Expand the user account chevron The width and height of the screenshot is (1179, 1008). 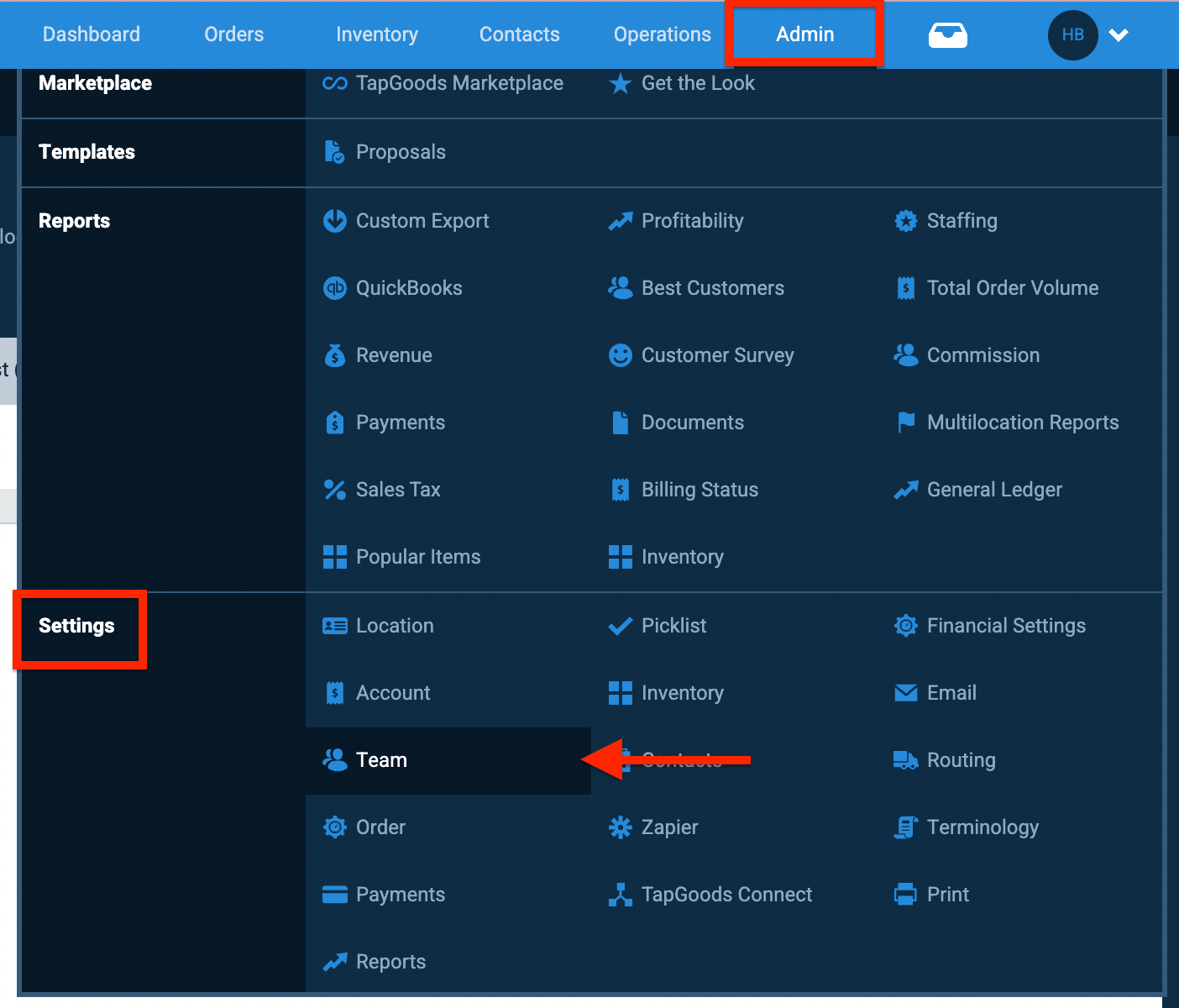[1119, 35]
